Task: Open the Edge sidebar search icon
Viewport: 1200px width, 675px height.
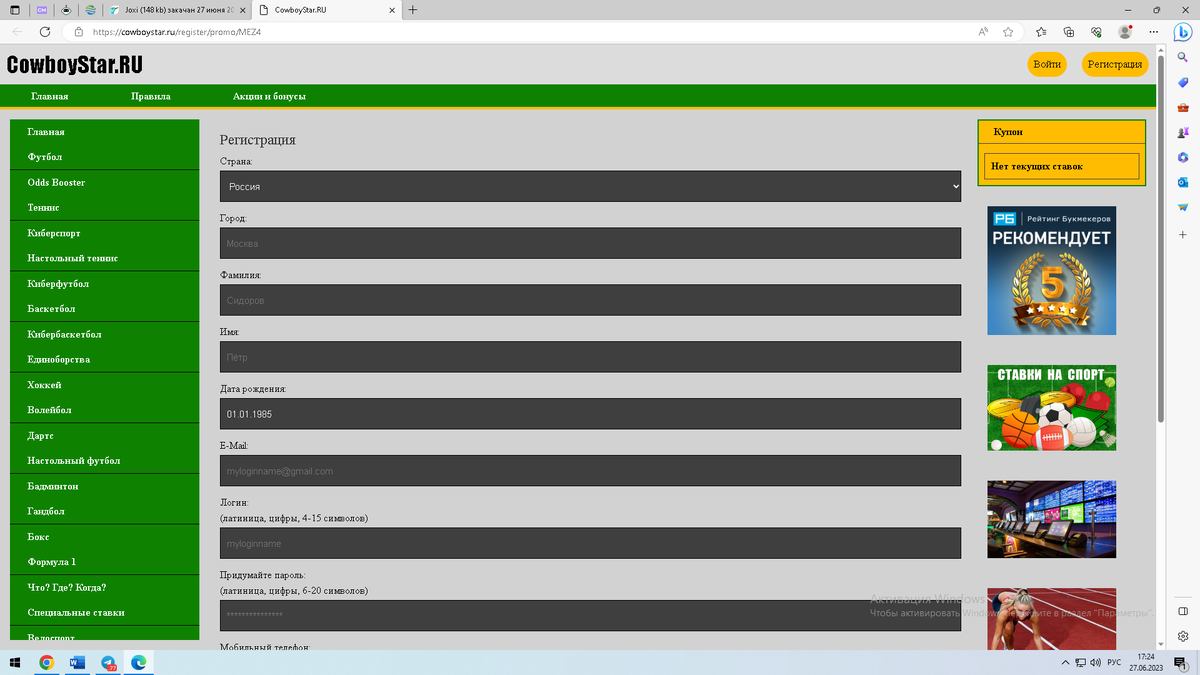Action: click(x=1183, y=58)
